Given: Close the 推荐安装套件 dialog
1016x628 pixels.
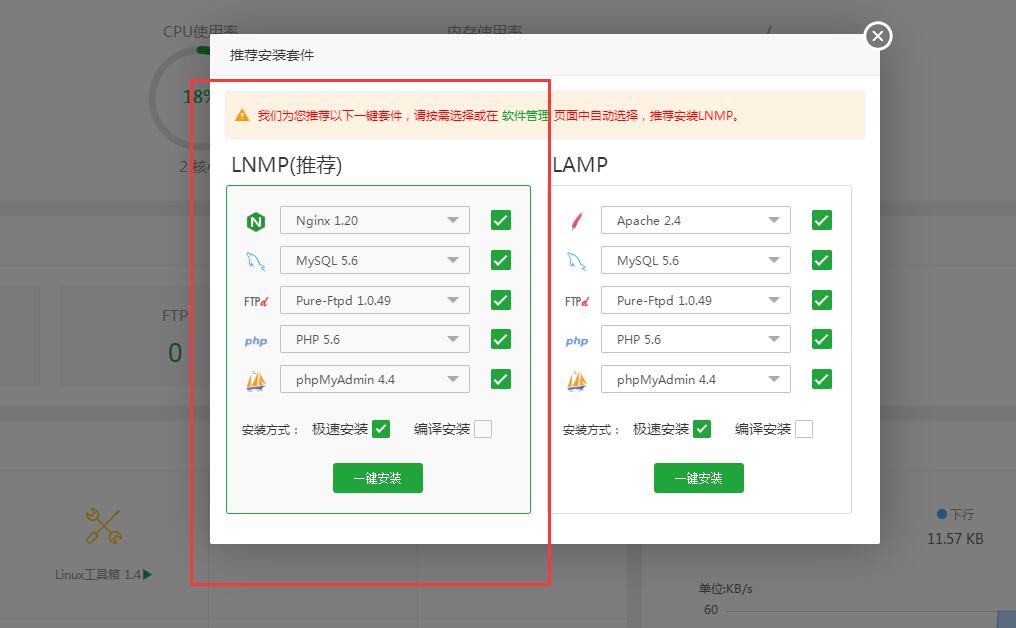Looking at the screenshot, I should point(877,37).
